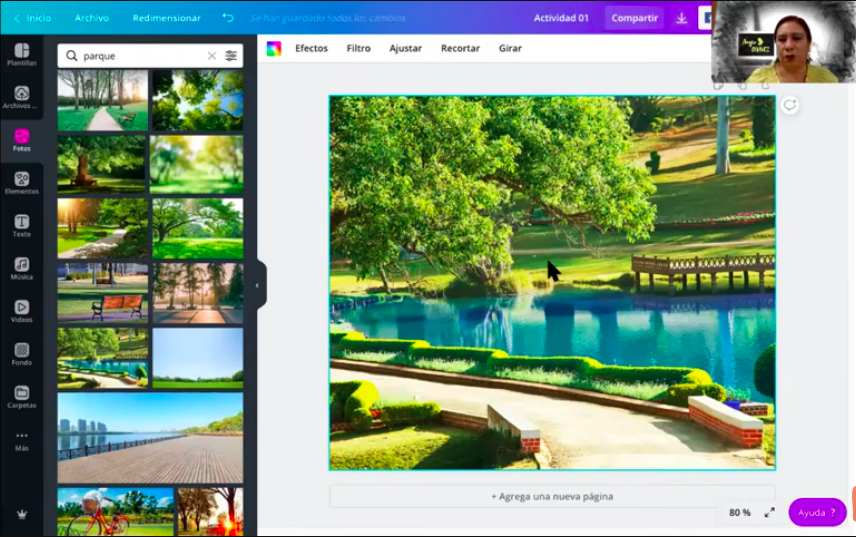Open the Videos sidebar panel
The image size is (856, 537).
pyautogui.click(x=21, y=311)
